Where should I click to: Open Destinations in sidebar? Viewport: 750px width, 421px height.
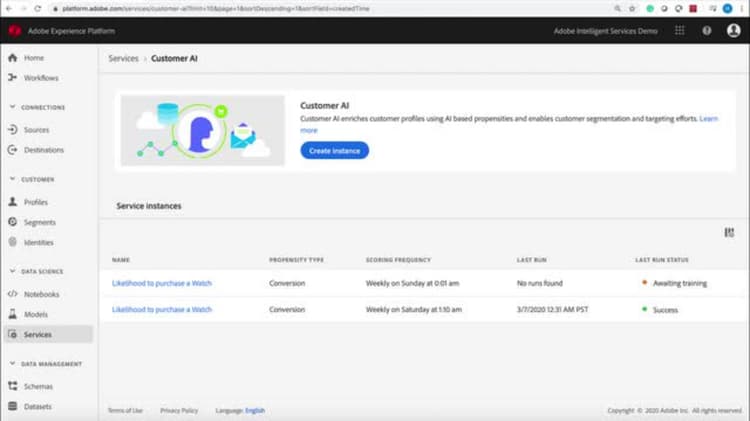point(44,150)
